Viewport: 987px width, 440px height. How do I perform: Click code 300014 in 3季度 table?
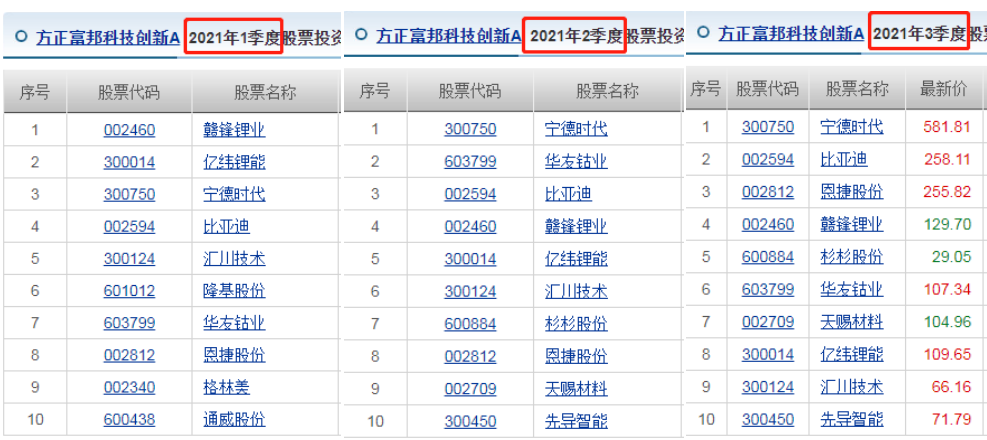(768, 354)
